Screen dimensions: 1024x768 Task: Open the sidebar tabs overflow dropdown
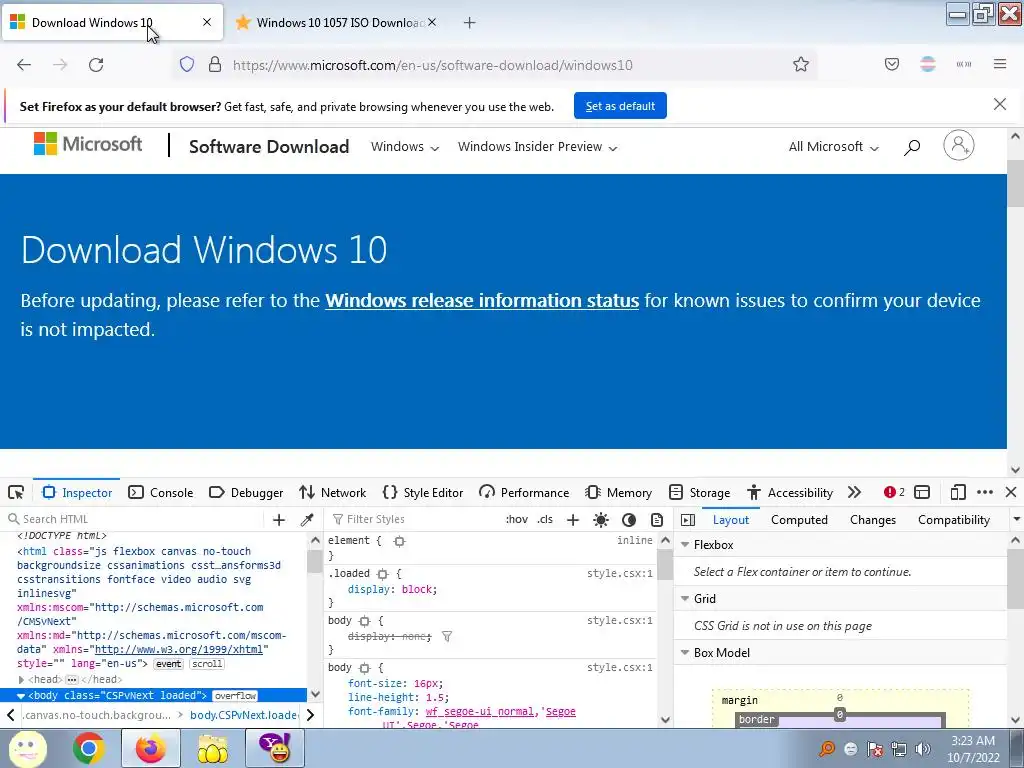1016,520
